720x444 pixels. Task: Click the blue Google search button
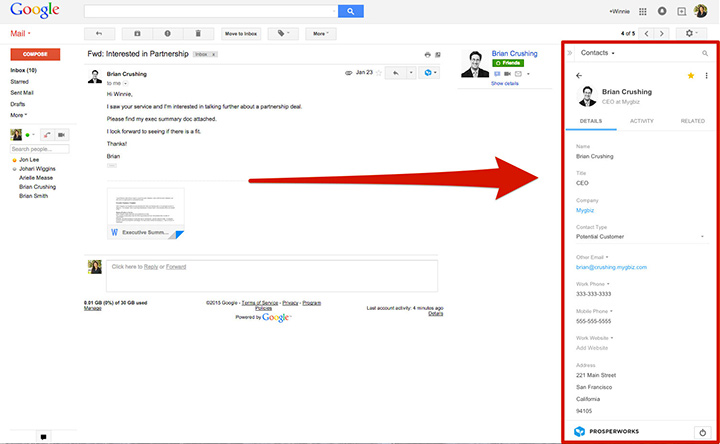tap(349, 11)
